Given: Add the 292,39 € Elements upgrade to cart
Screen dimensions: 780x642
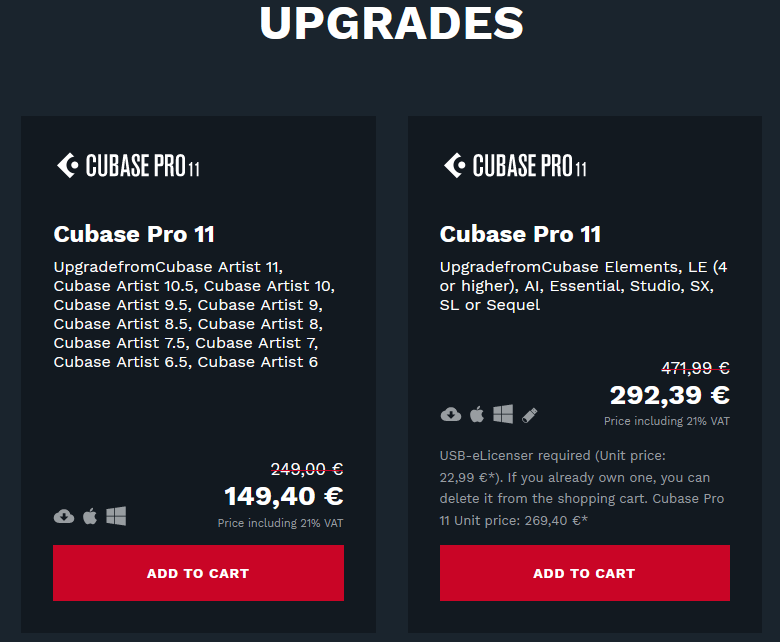Looking at the screenshot, I should click(584, 573).
